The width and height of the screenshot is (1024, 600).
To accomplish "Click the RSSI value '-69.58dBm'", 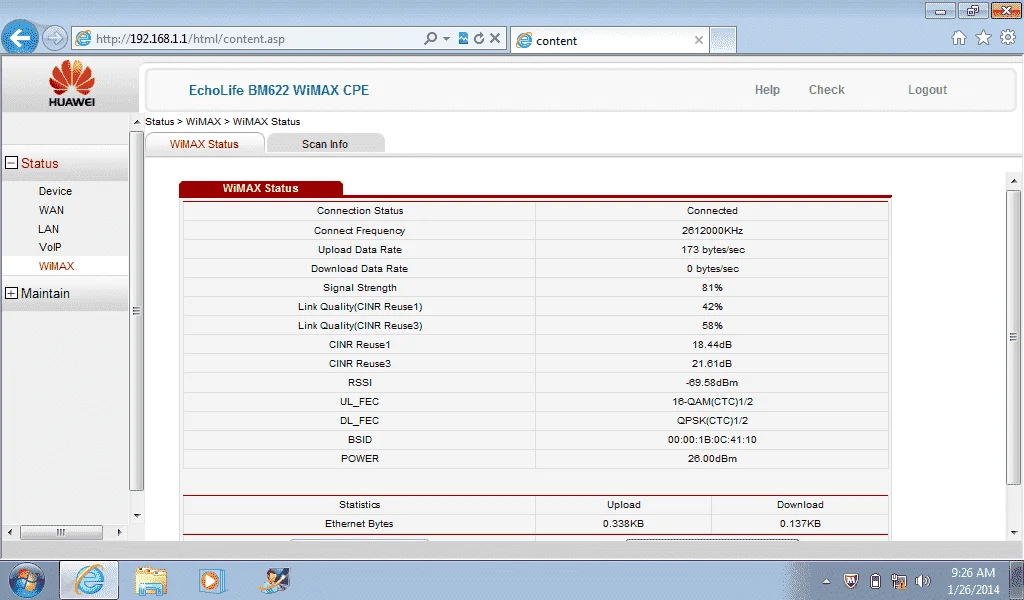I will coord(712,383).
